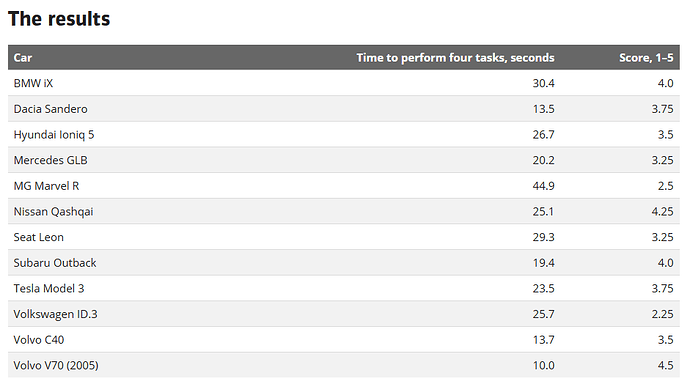Click the 2.25 score for Volkswagen
Screen dimensions: 690x384
(662, 314)
